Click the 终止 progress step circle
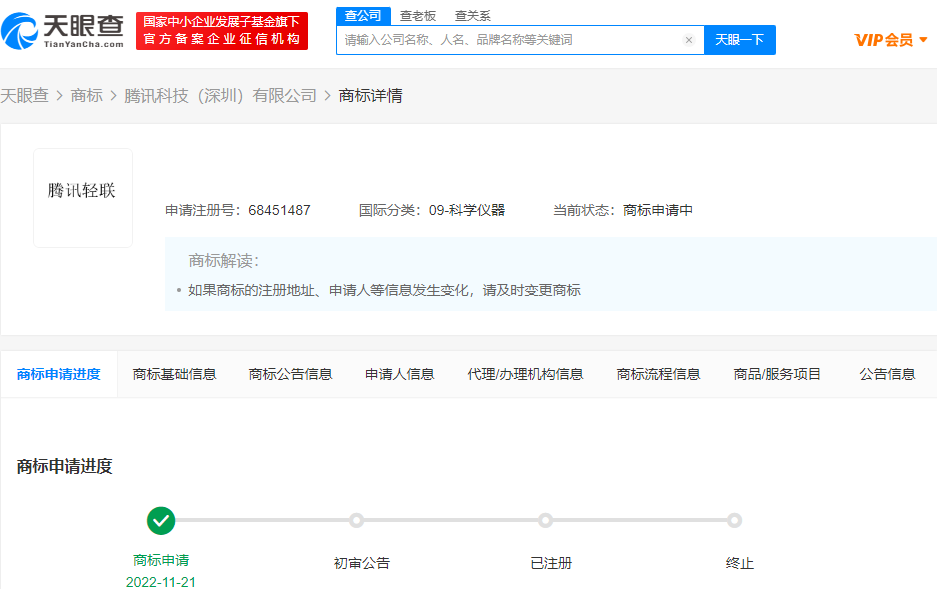This screenshot has width=937, height=589. point(734,520)
